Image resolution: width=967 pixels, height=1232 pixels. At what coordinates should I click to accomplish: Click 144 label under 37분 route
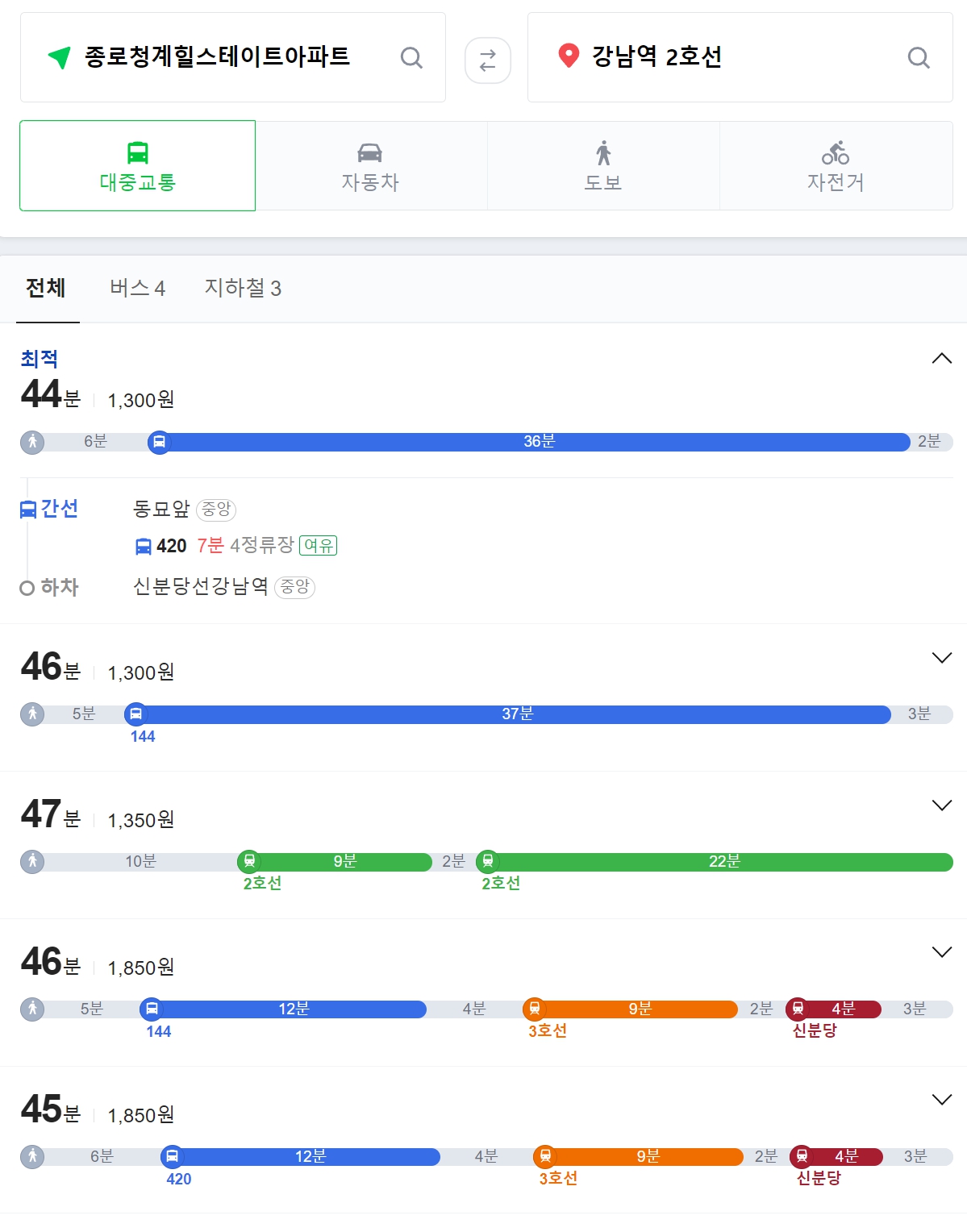pyautogui.click(x=143, y=736)
